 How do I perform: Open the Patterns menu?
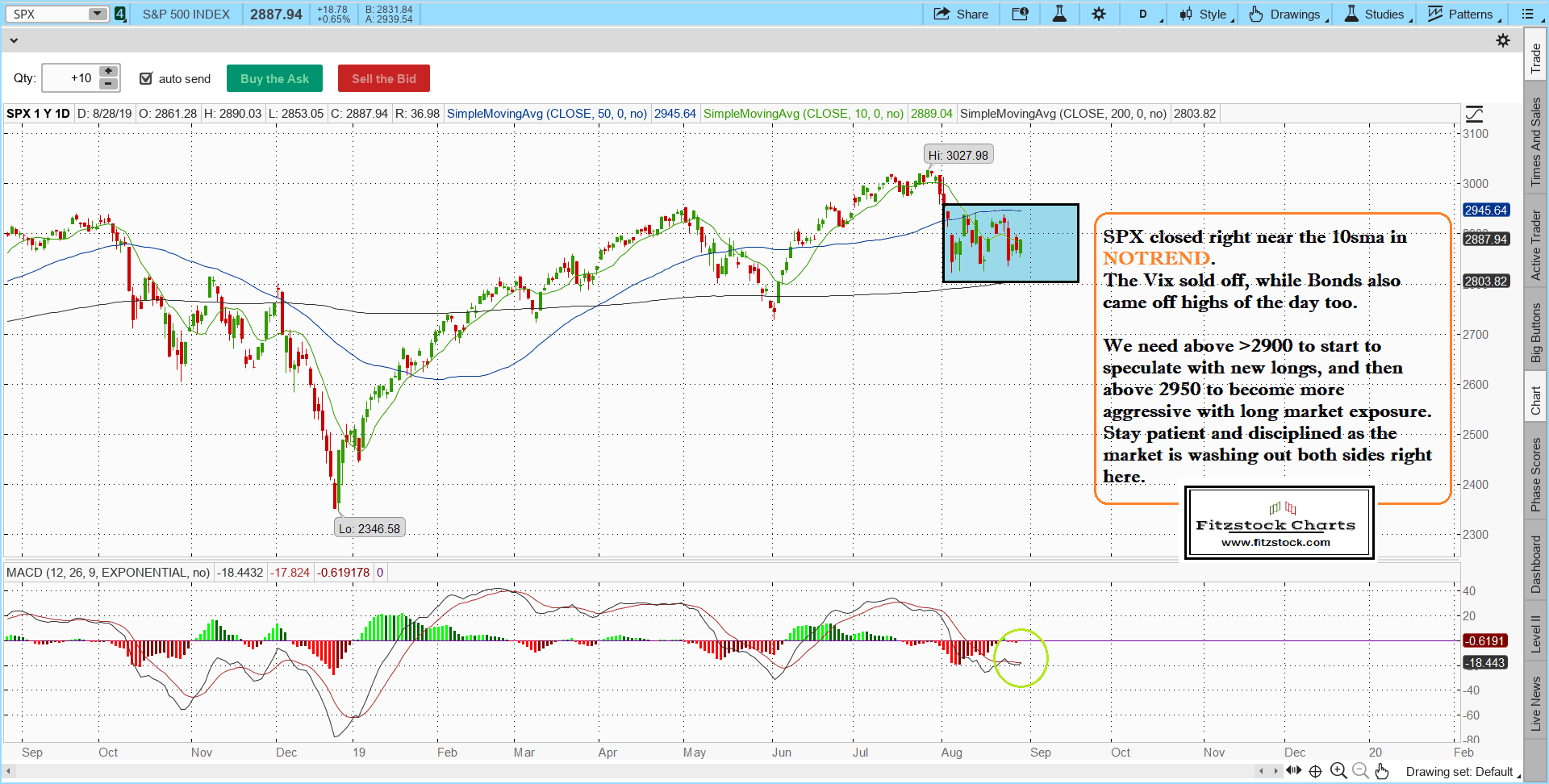pyautogui.click(x=1463, y=14)
